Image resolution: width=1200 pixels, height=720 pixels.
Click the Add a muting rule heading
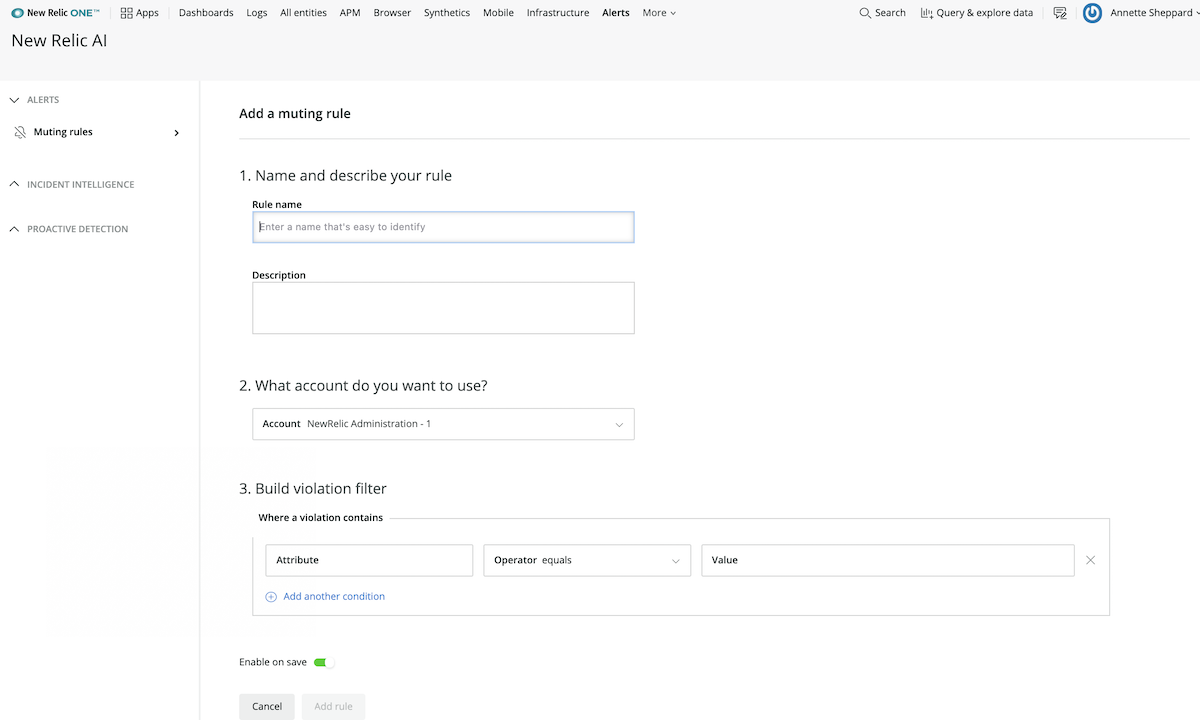pos(295,114)
